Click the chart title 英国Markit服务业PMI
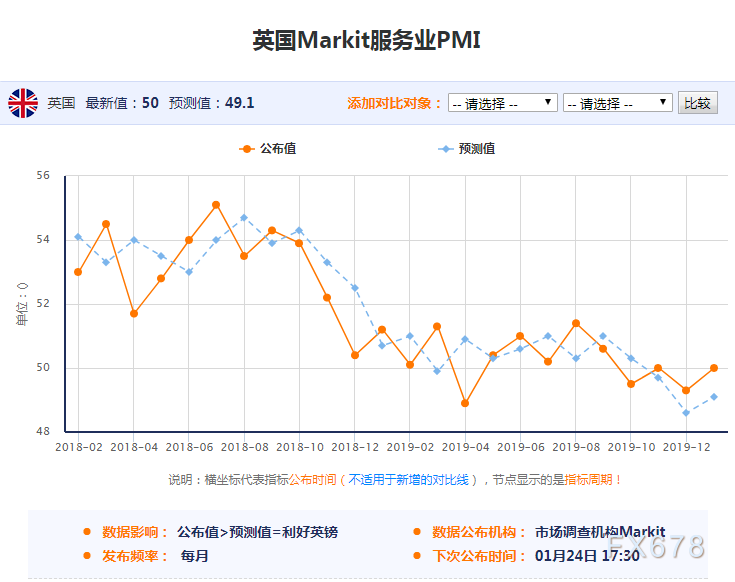 point(367,40)
